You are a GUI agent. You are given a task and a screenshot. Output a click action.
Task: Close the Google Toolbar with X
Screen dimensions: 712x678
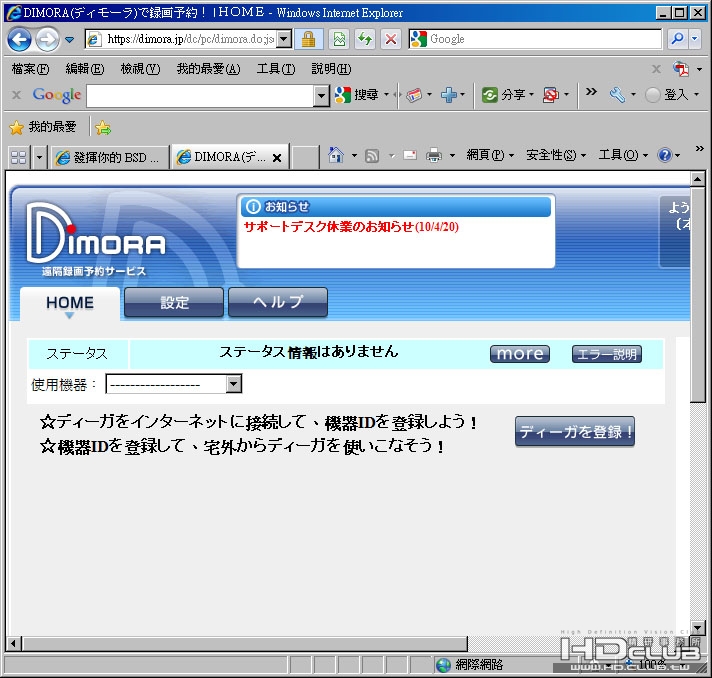(x=16, y=95)
